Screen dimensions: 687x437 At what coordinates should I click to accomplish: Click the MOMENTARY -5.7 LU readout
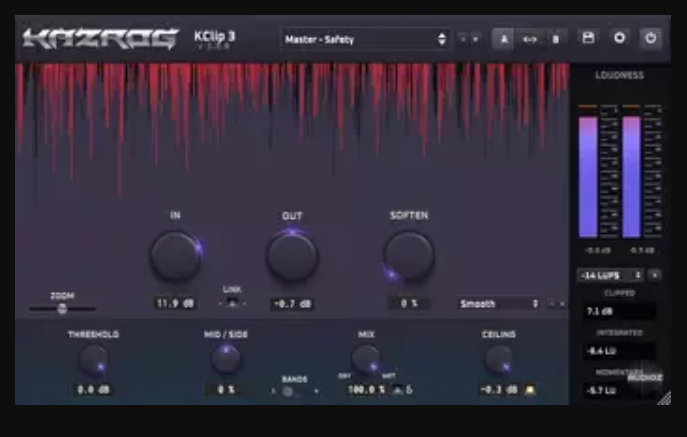619,391
